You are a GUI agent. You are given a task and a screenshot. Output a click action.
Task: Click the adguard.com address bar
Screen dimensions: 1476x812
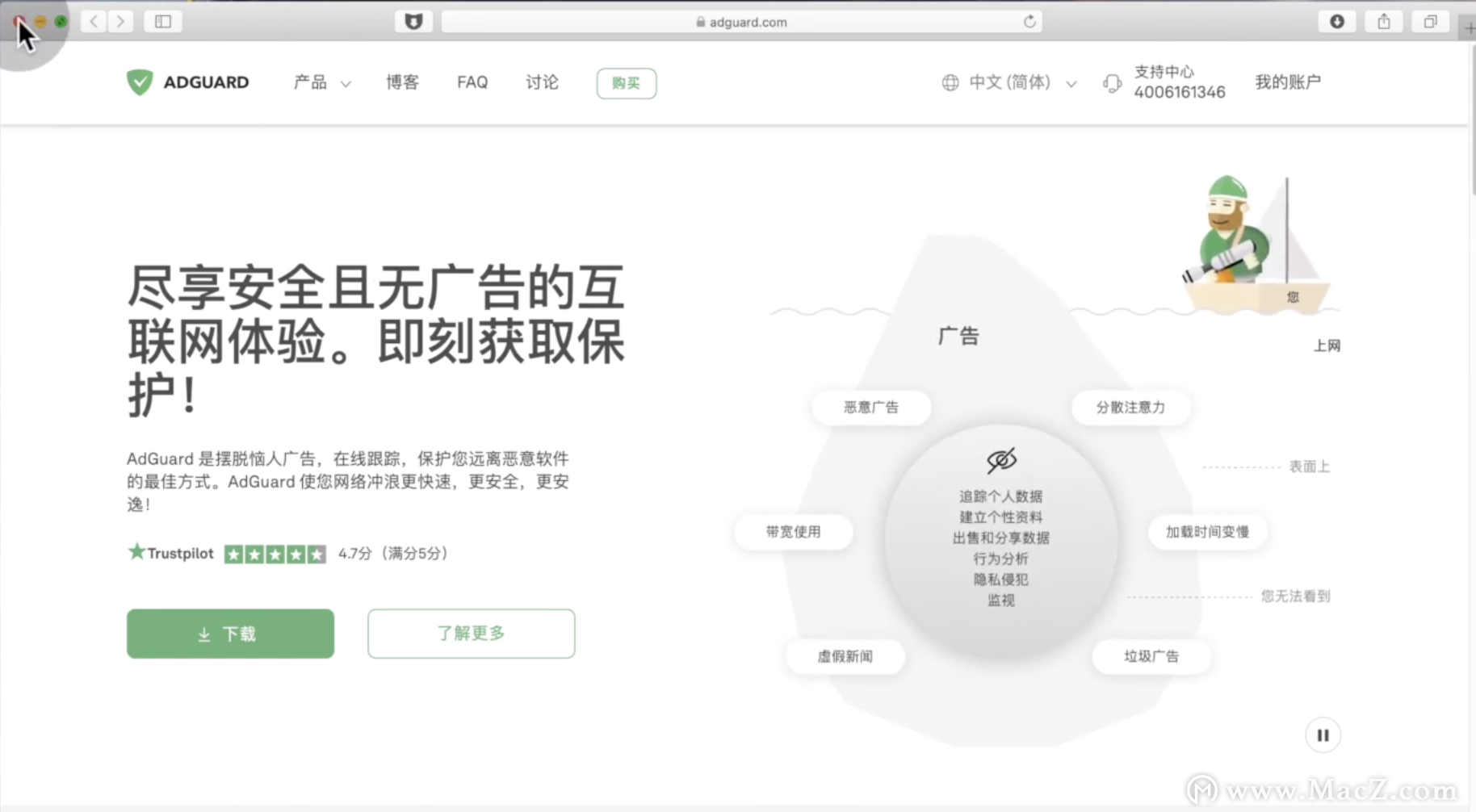741,22
